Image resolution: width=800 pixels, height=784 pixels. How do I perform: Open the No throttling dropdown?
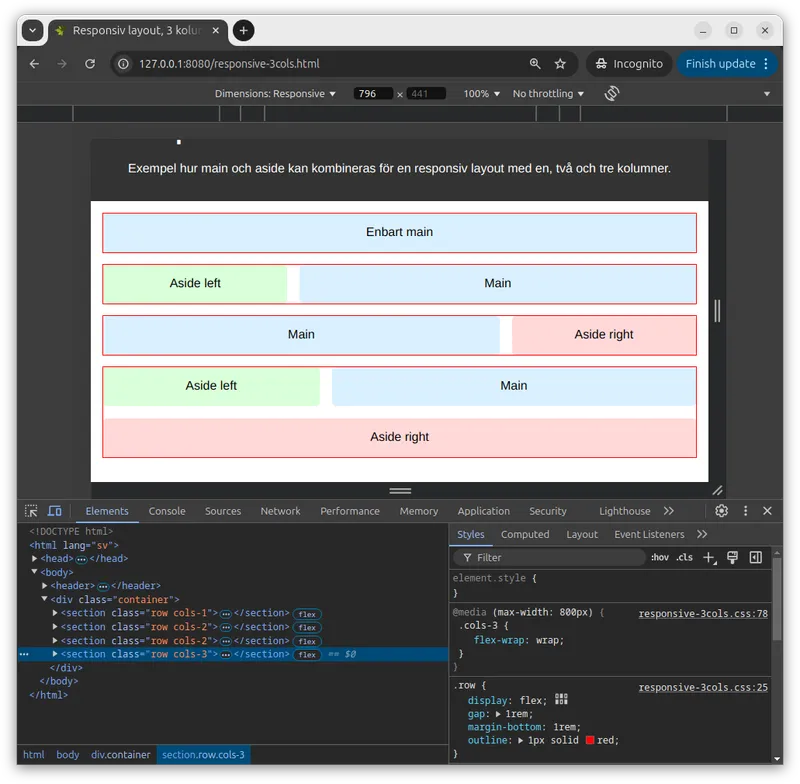coord(548,94)
